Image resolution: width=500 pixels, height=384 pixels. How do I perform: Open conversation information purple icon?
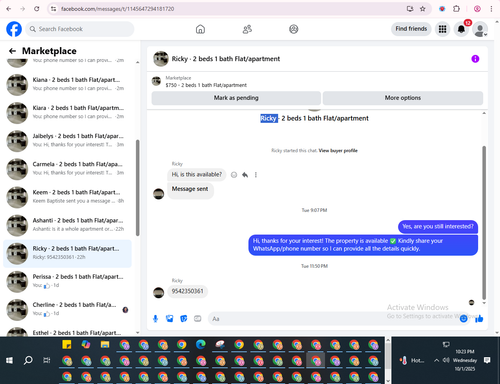tap(475, 59)
